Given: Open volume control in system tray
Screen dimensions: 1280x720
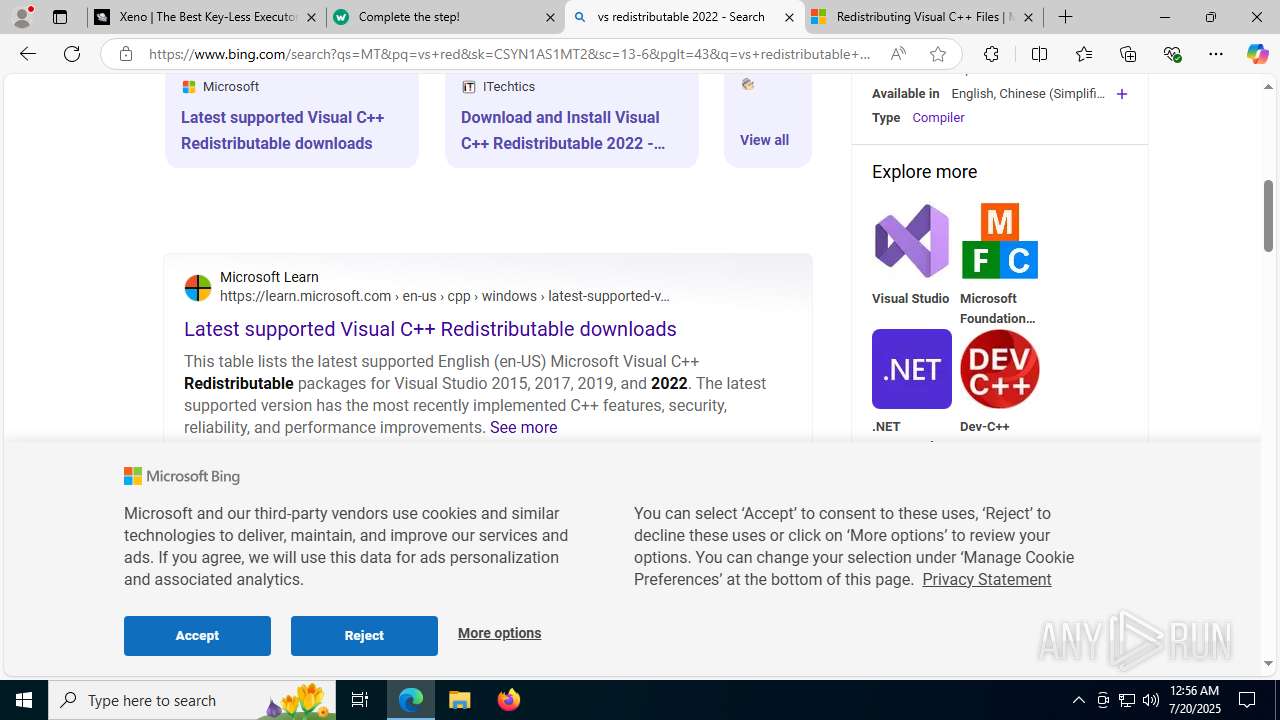Looking at the screenshot, I should 1151,700.
